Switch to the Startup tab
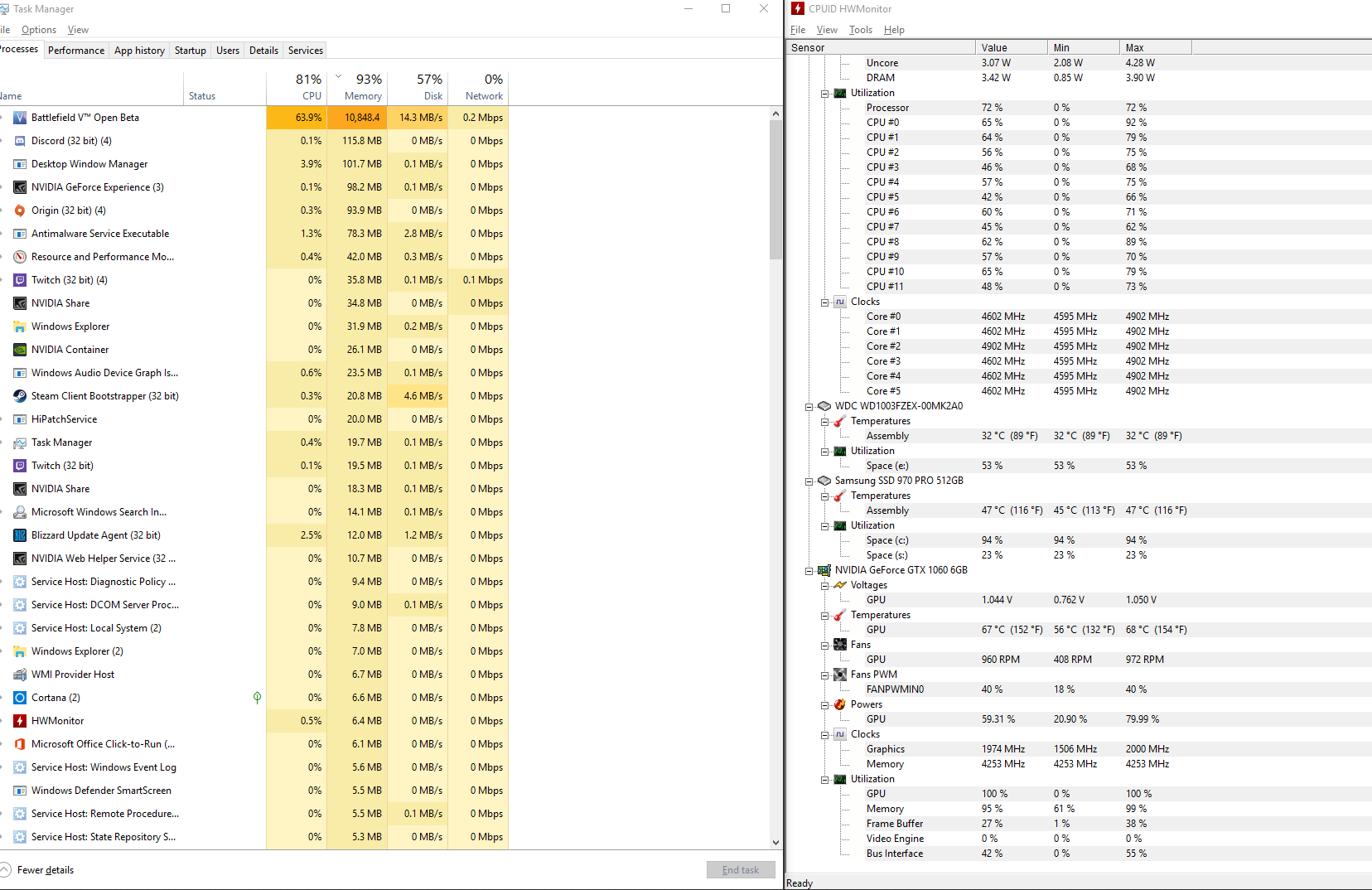The width and height of the screenshot is (1372, 890). tap(191, 51)
